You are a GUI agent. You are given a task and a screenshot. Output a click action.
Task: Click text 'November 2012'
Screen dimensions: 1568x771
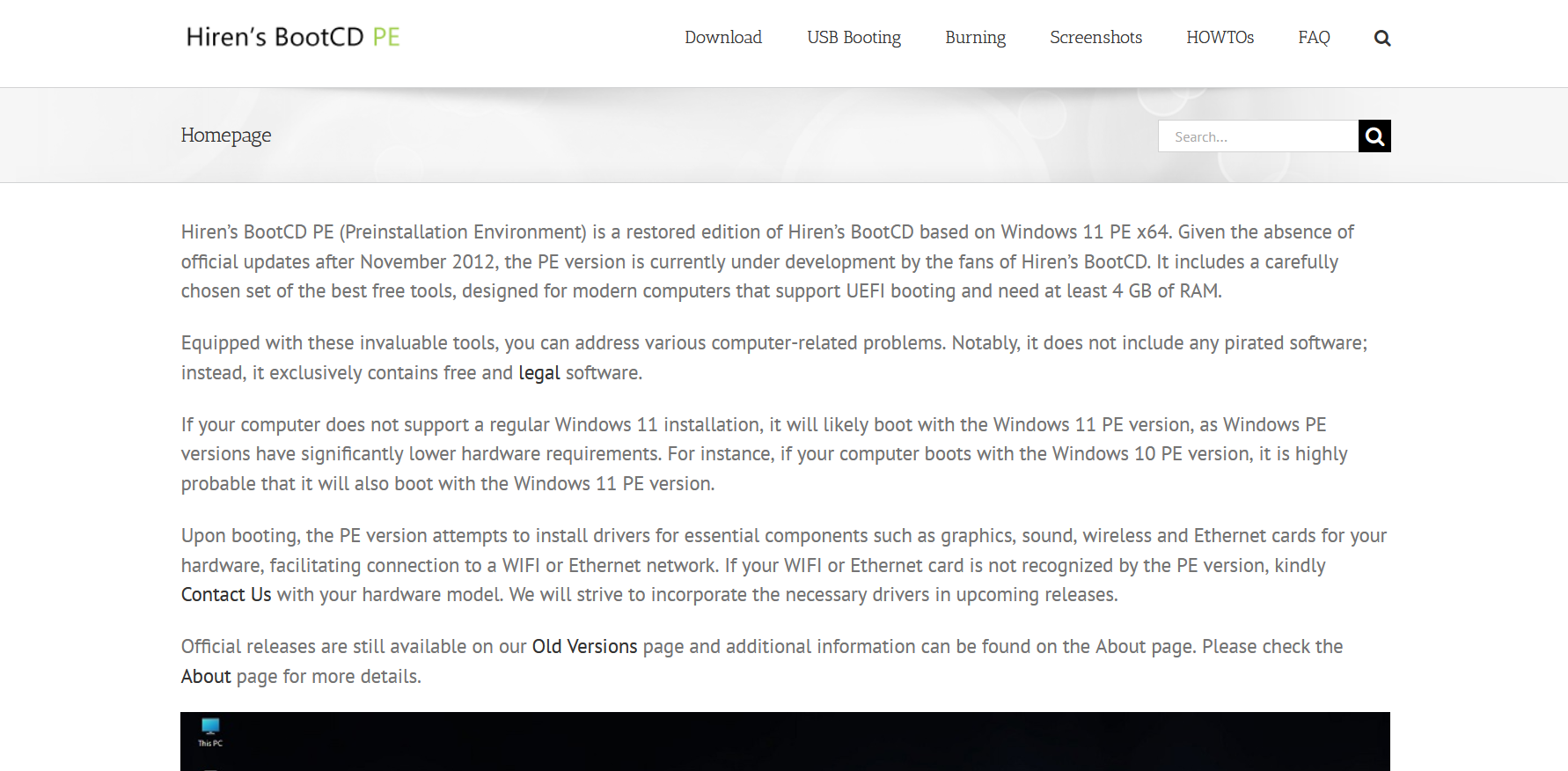pyautogui.click(x=427, y=262)
